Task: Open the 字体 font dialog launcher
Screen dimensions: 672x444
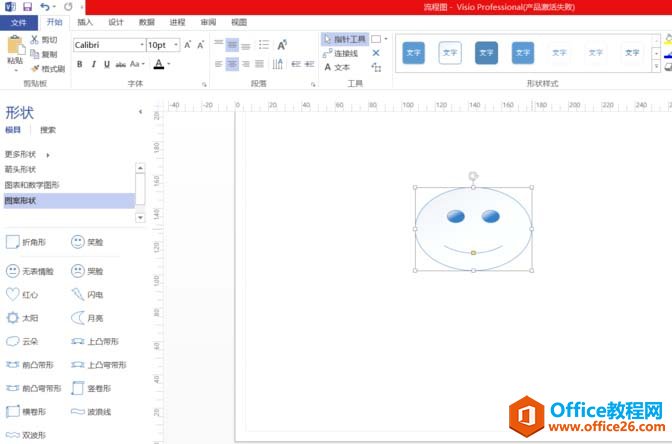Action: [x=204, y=84]
